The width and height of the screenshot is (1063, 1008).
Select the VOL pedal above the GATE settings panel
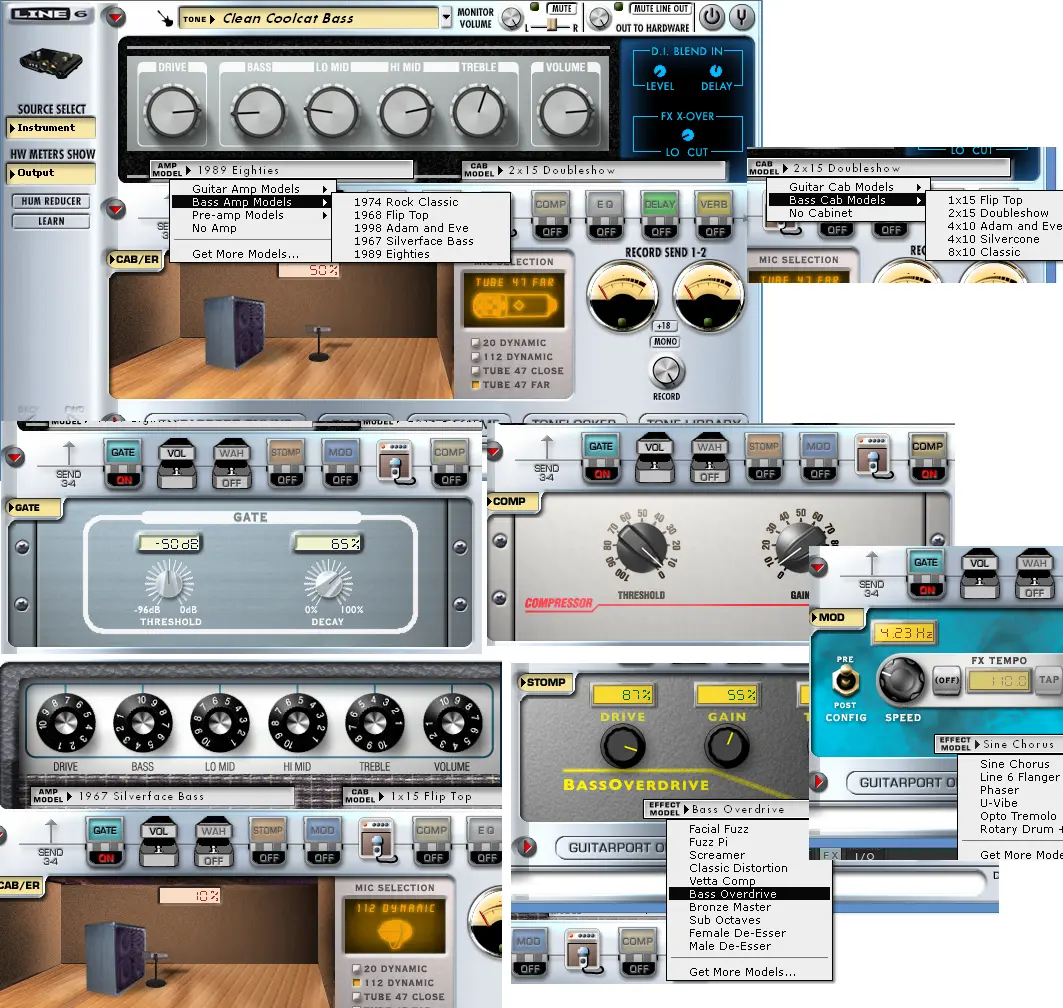point(177,464)
